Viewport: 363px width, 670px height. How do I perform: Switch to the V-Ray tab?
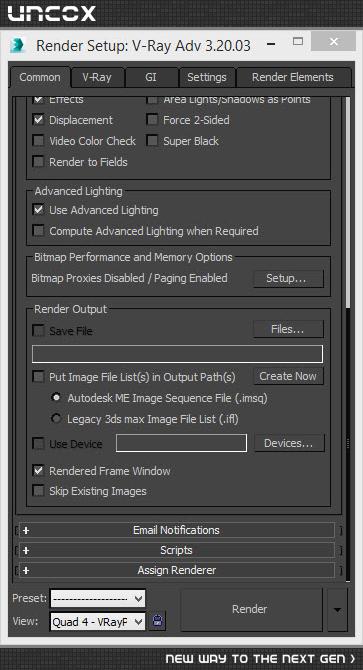[x=97, y=77]
